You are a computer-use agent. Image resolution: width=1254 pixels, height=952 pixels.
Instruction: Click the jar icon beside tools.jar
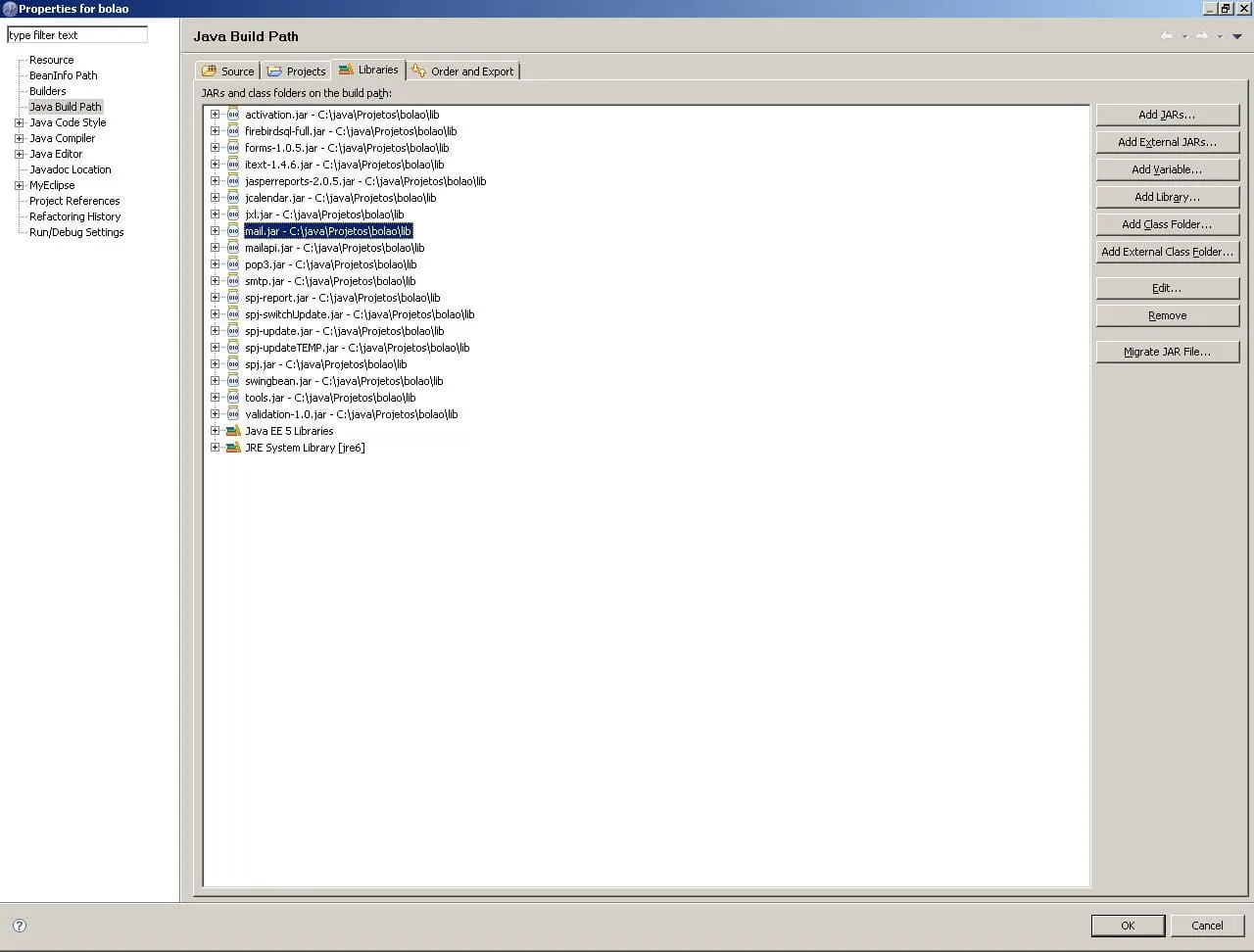[x=233, y=398]
